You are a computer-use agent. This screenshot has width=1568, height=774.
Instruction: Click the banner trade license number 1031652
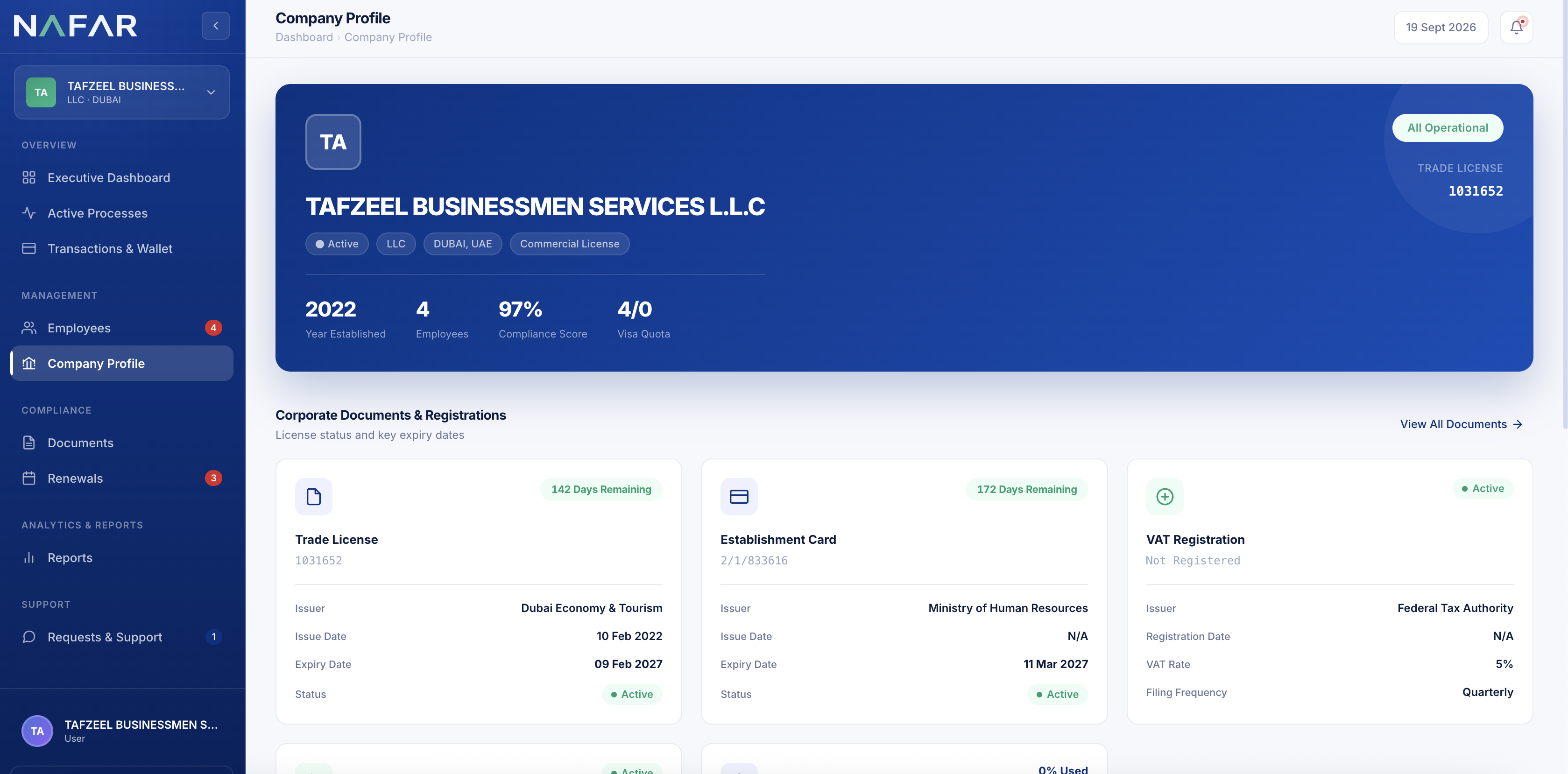[x=1476, y=191]
